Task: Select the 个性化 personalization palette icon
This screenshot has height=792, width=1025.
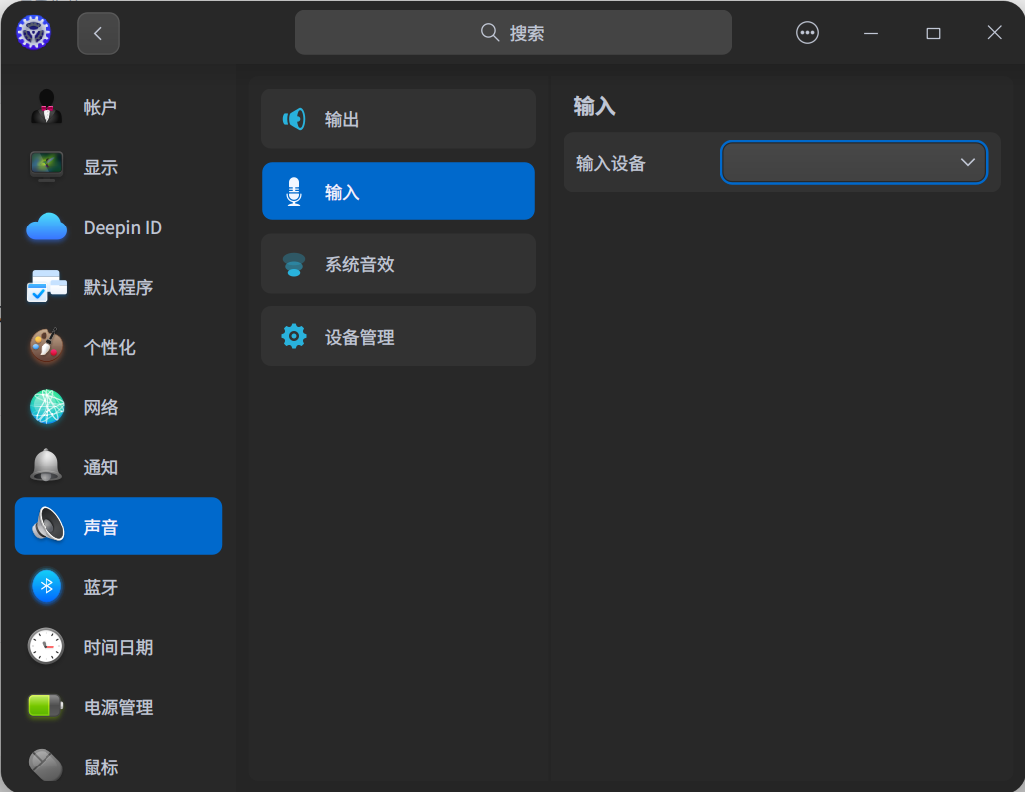Action: [45, 347]
